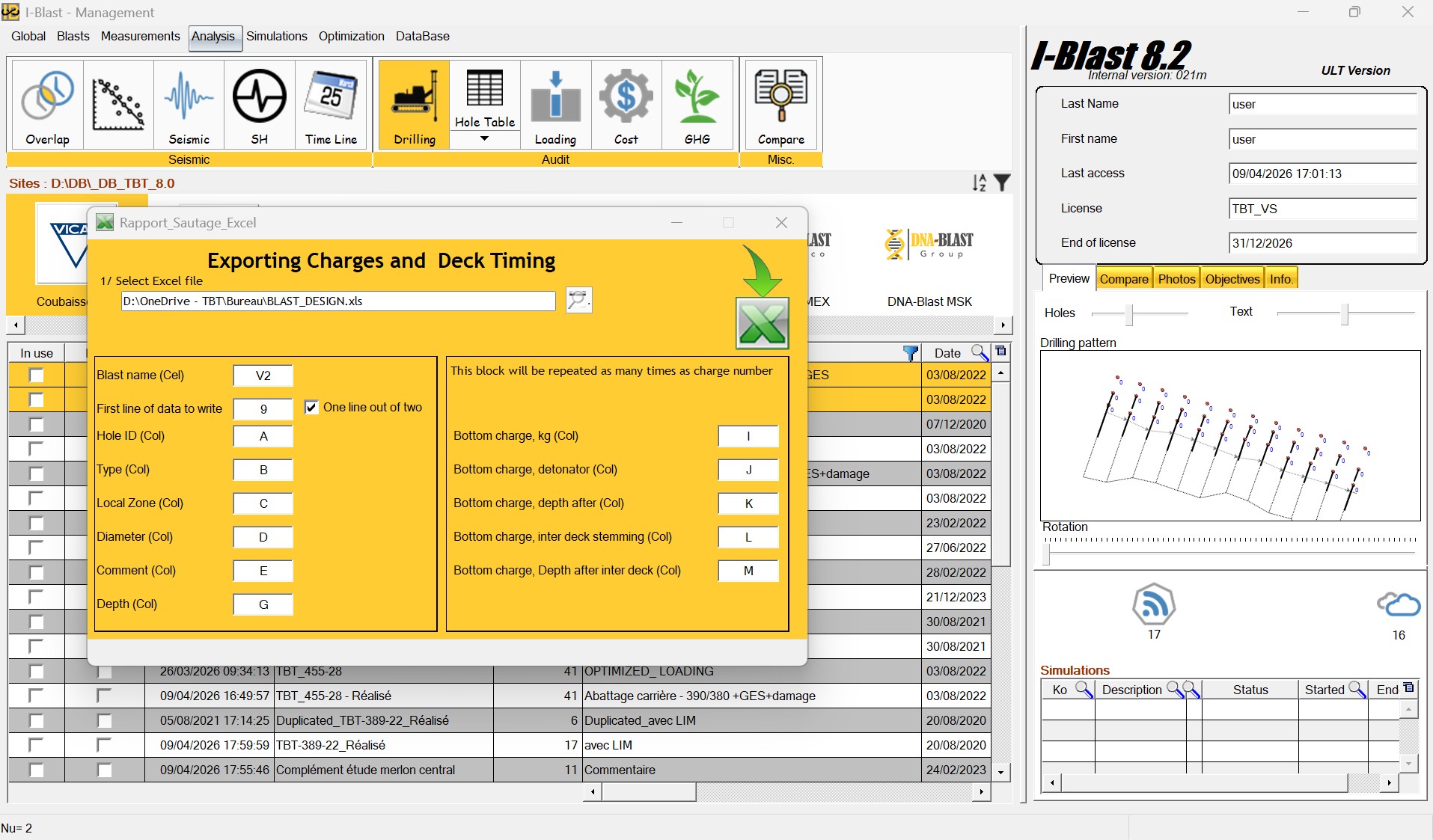This screenshot has height=840, width=1433.
Task: Switch to the Objectives tab
Action: coord(1231,278)
